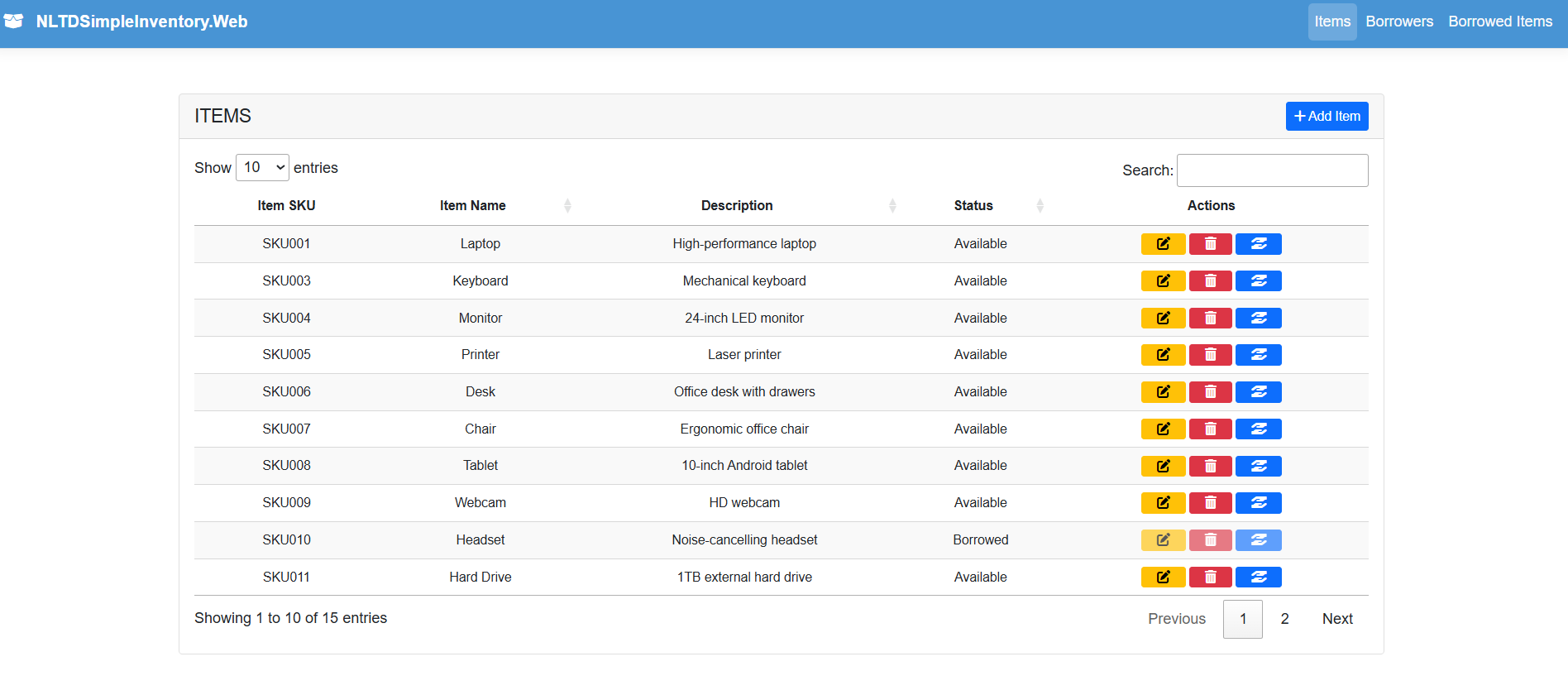
Task: Click the edit icon for Laptop row
Action: [x=1163, y=244]
